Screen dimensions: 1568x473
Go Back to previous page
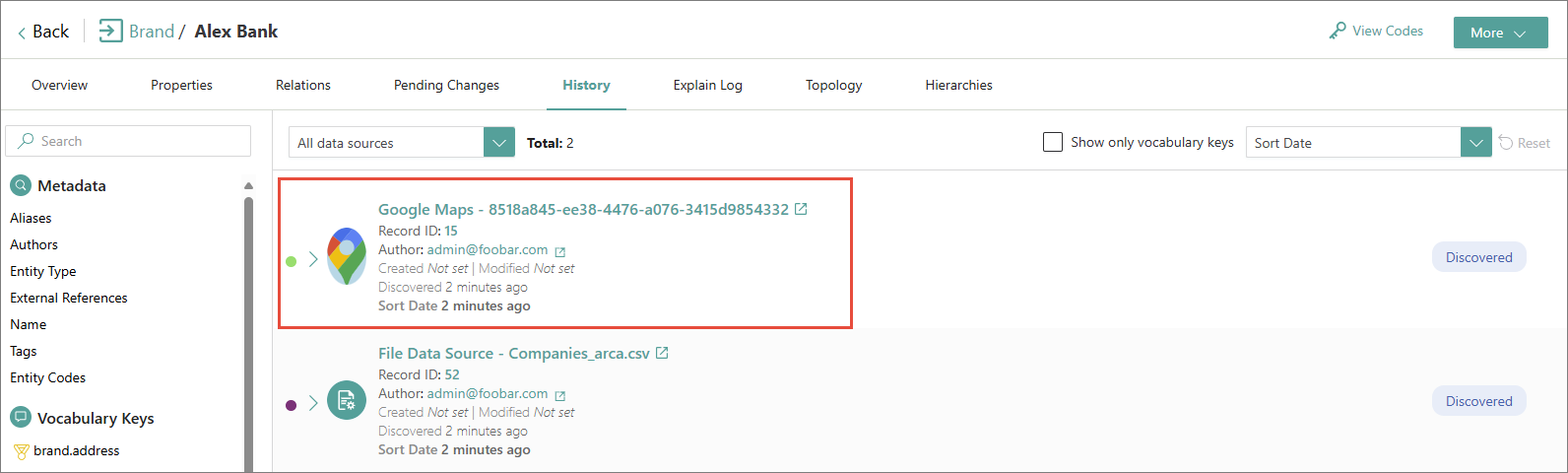click(42, 32)
